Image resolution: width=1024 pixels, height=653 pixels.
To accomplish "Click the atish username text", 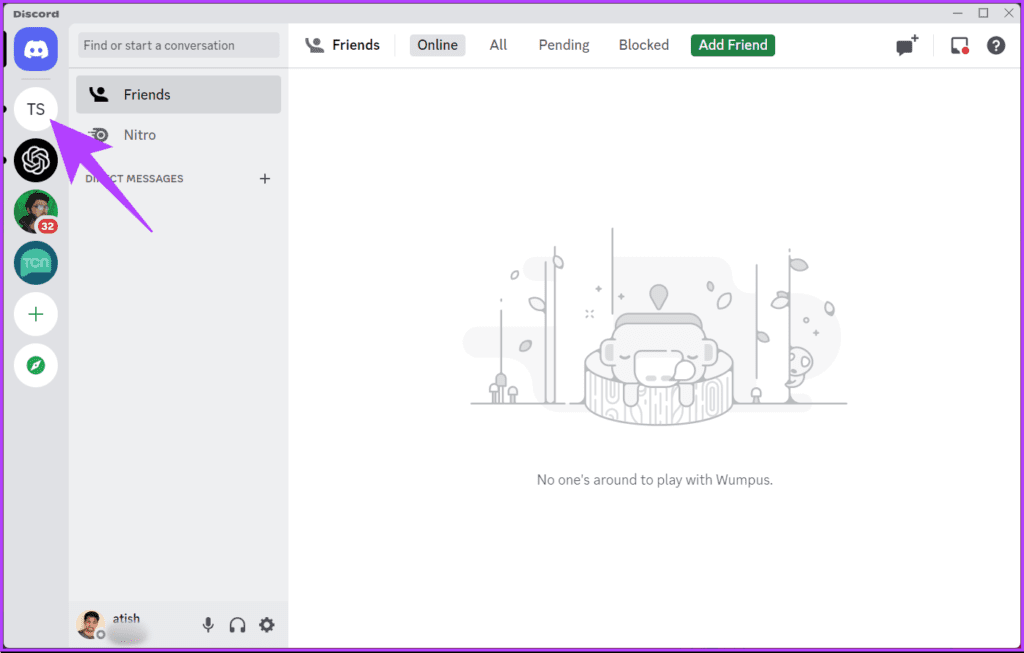I will (x=126, y=618).
